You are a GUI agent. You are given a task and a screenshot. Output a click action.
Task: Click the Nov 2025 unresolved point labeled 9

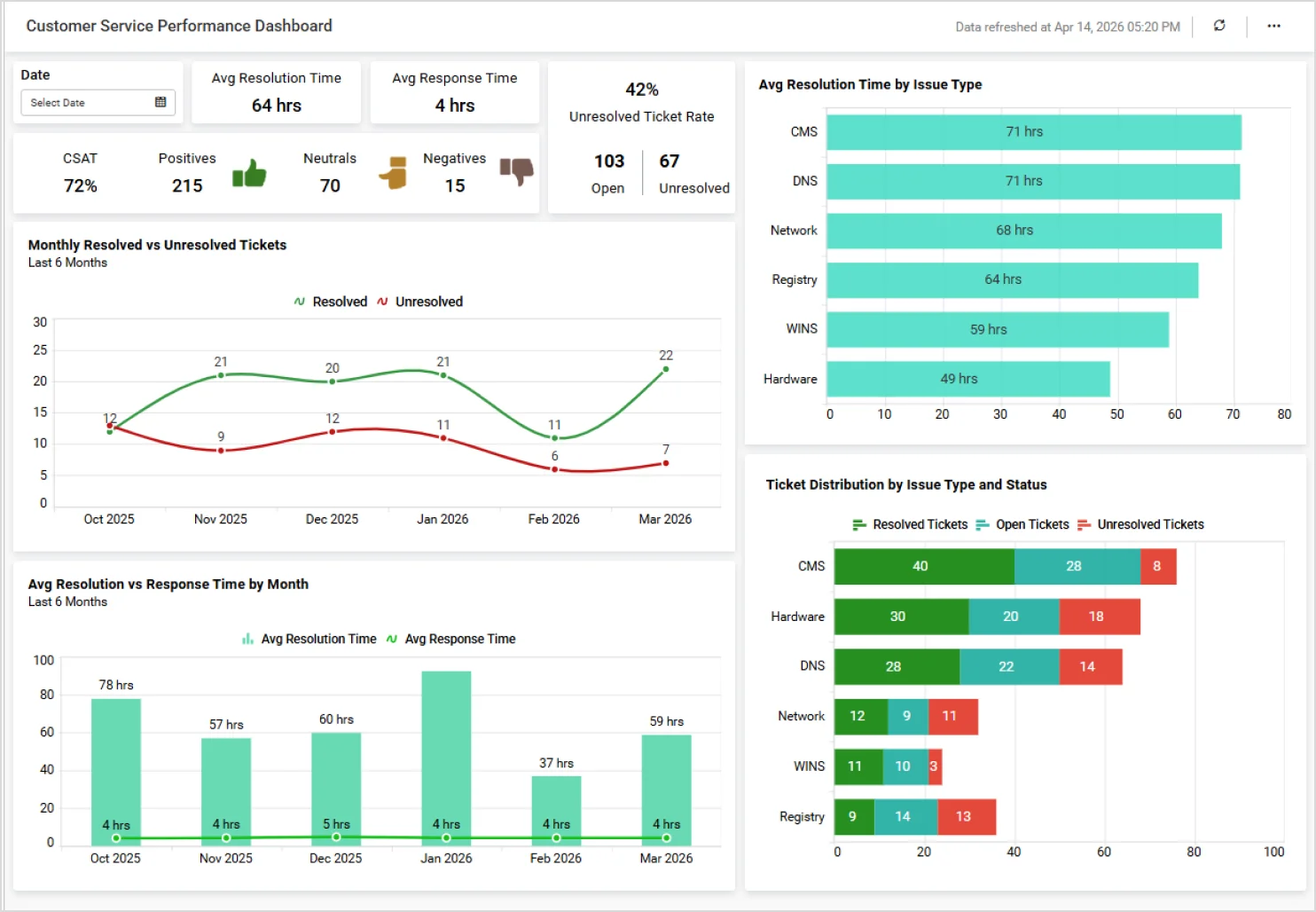tap(221, 451)
